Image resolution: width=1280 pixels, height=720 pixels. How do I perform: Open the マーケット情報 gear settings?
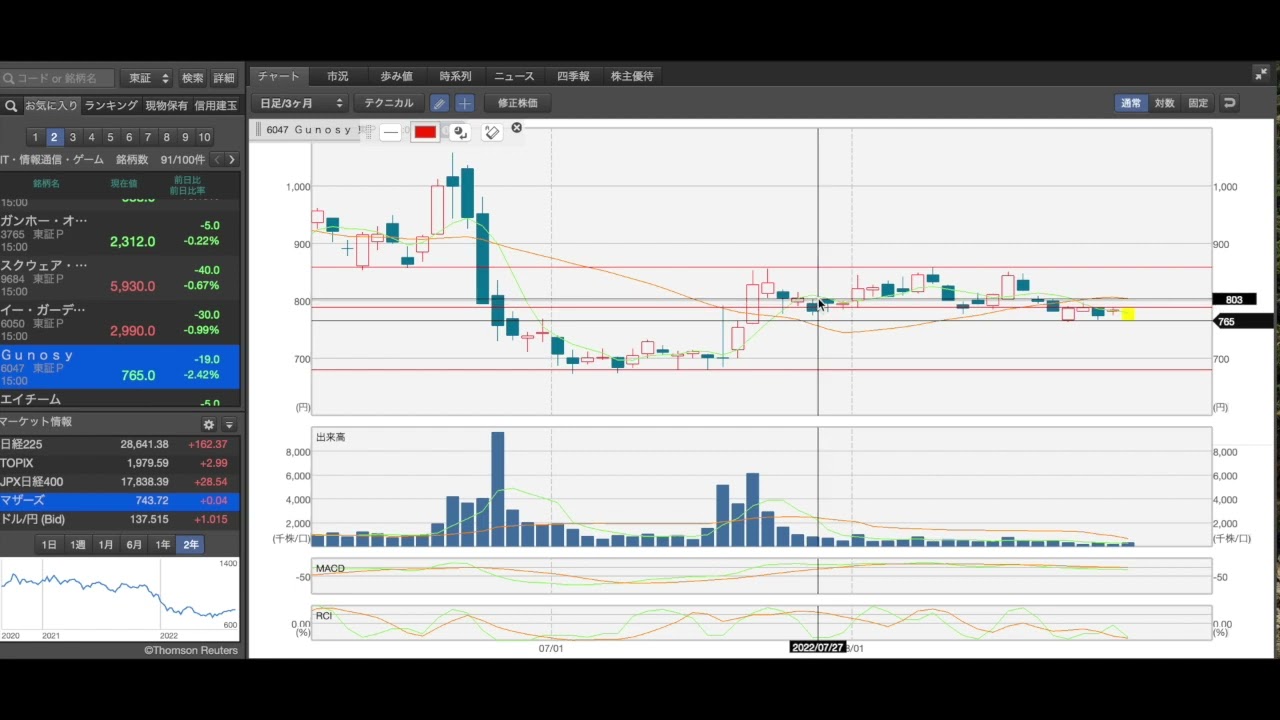[x=208, y=424]
